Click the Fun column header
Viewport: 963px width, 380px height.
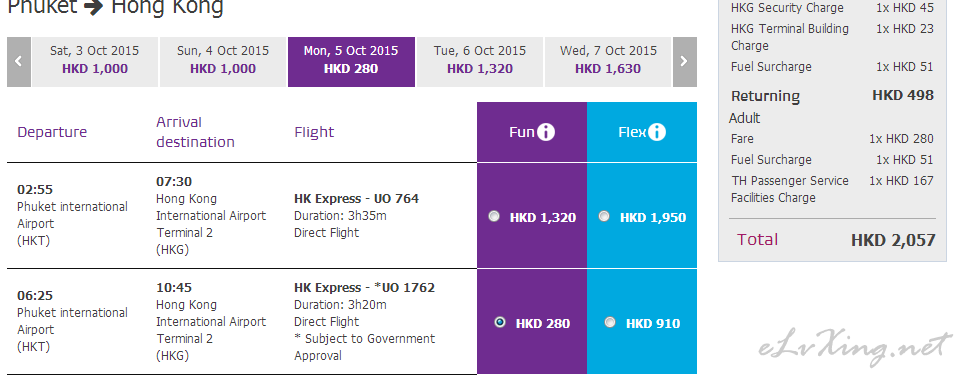point(532,132)
